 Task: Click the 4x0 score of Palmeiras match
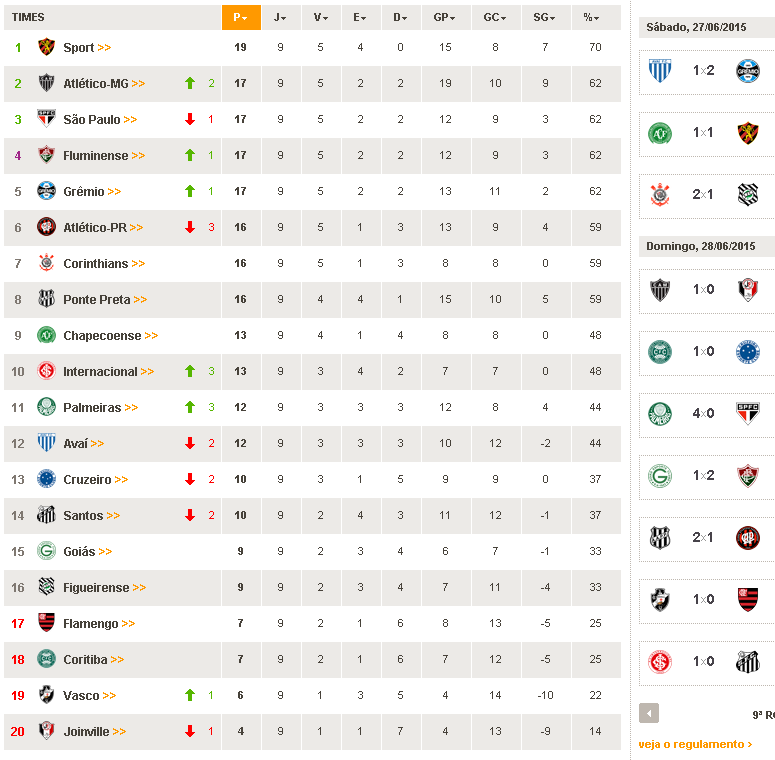pyautogui.click(x=703, y=413)
